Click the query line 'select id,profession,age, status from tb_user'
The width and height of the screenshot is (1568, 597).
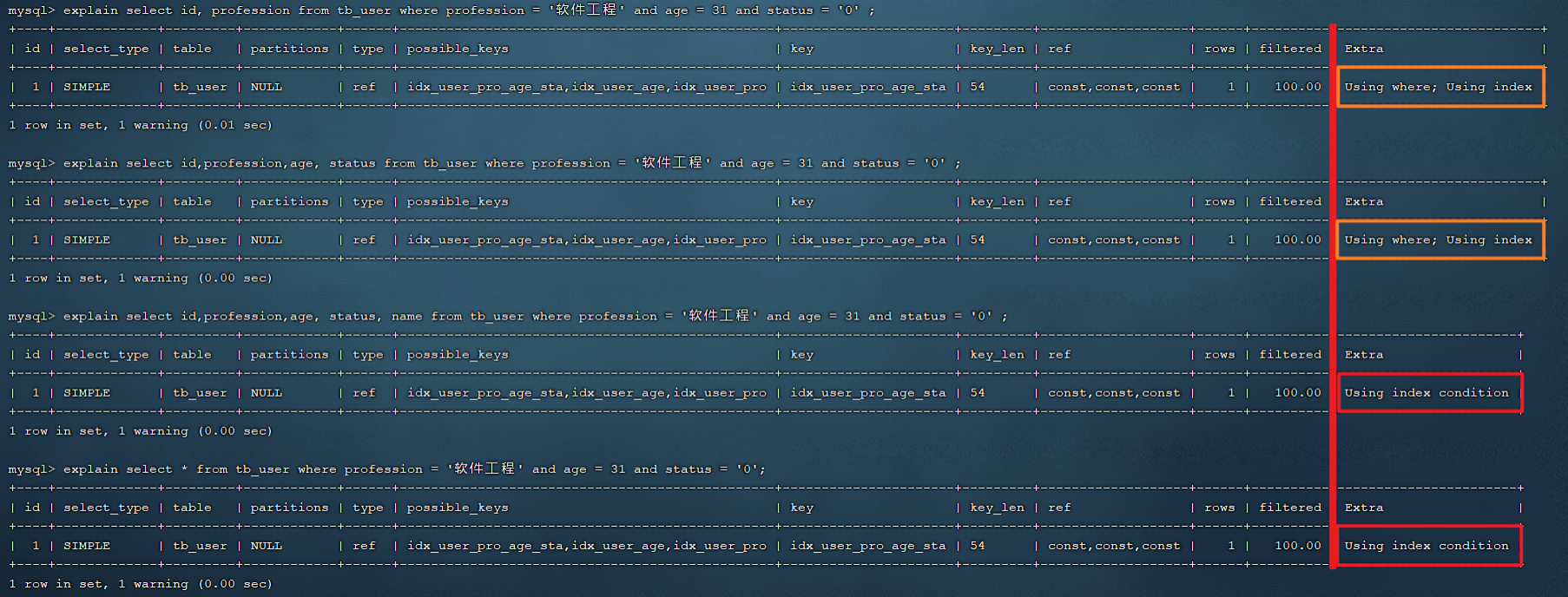pos(484,163)
